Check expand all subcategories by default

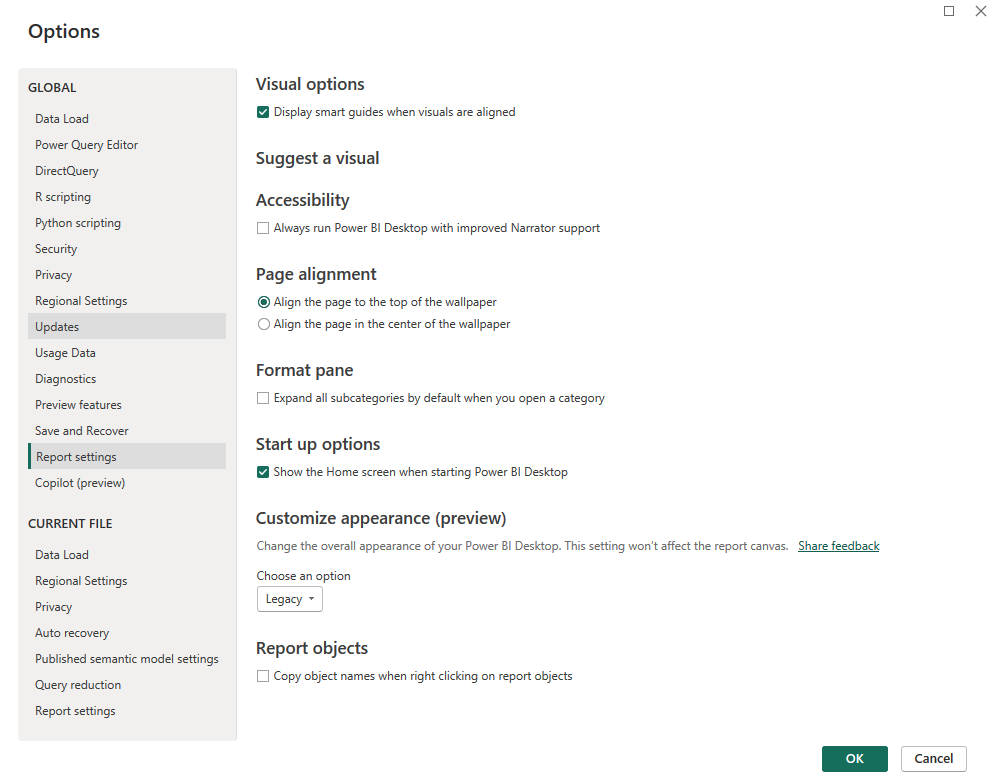click(263, 398)
